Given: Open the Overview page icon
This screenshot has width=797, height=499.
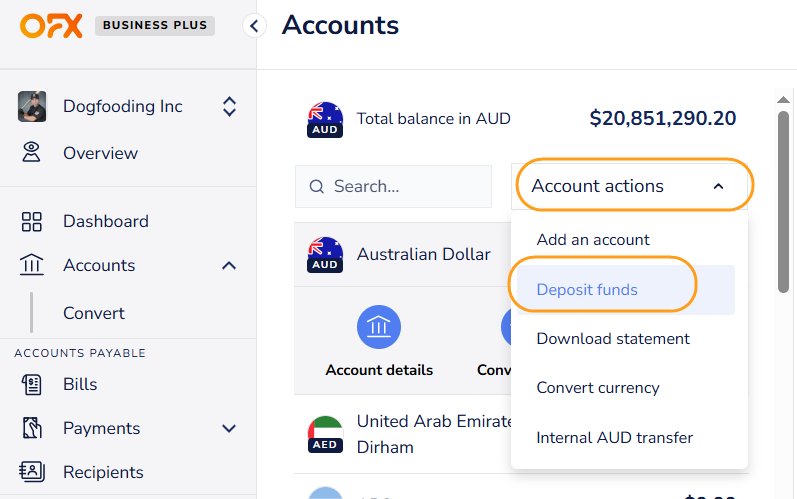Looking at the screenshot, I should [32, 153].
